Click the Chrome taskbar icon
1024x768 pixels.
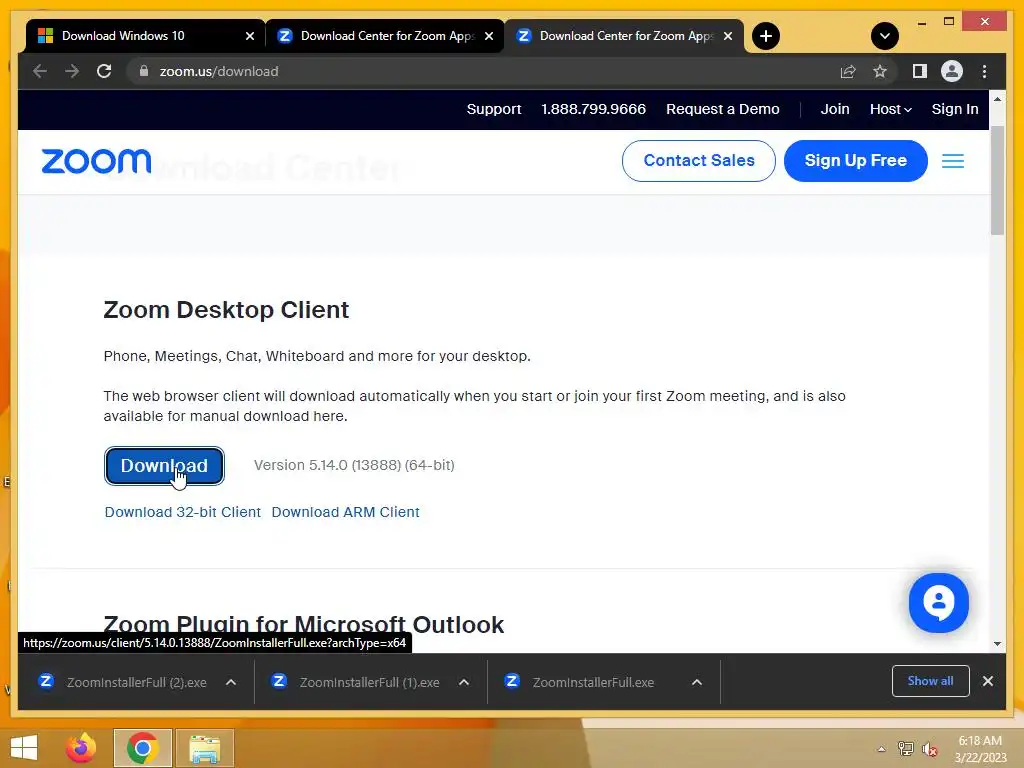click(142, 748)
